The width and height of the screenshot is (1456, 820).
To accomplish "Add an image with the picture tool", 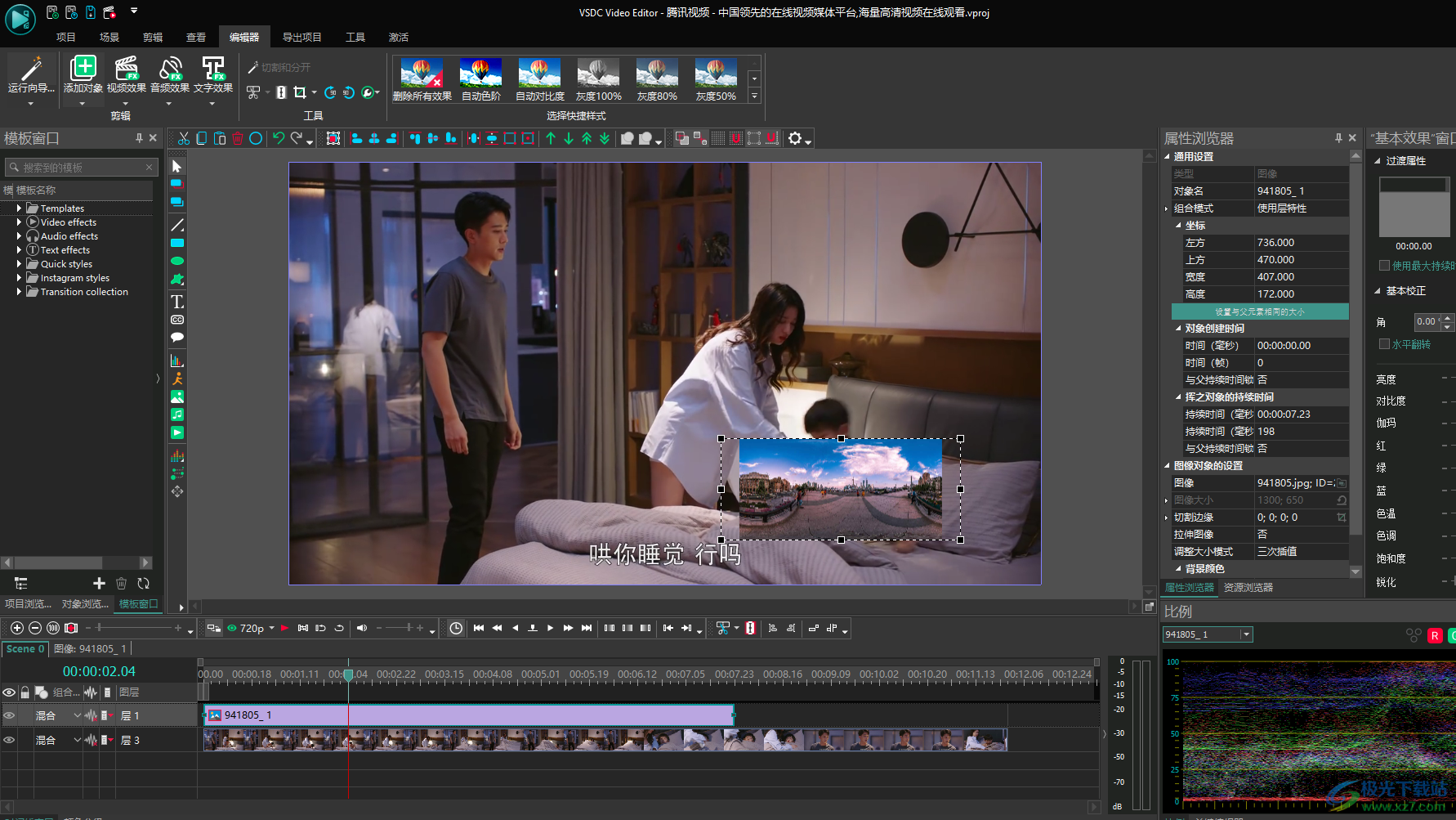I will click(x=177, y=397).
